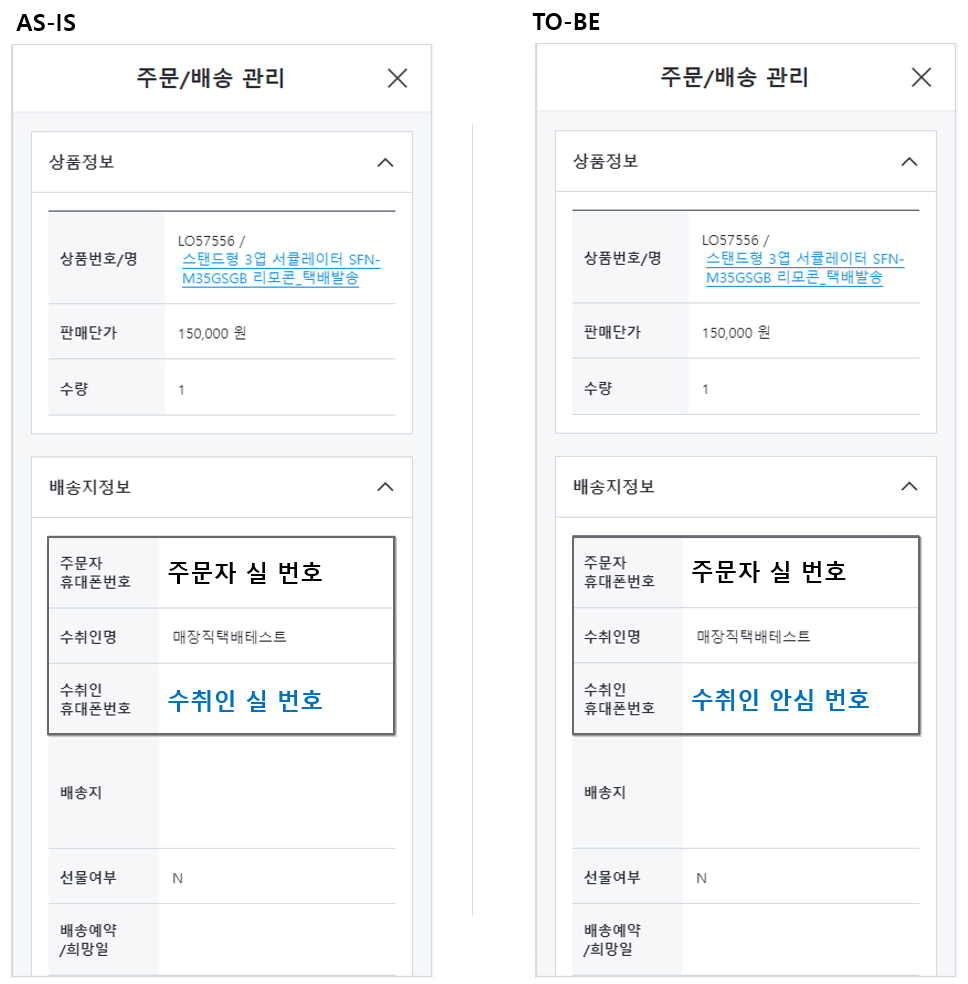Collapse 상품정보 section in AS-IS panel
968x984 pixels.
click(385, 163)
